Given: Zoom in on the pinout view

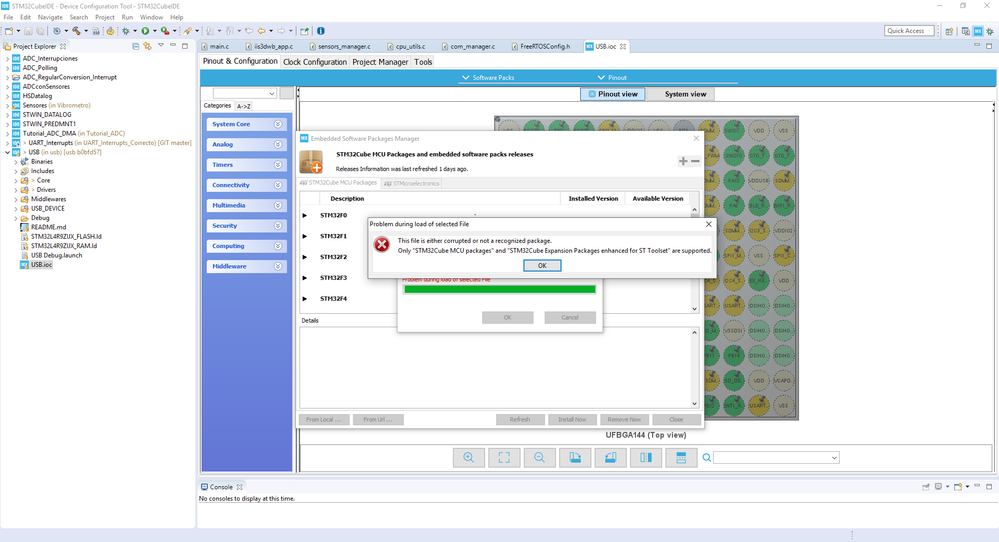Looking at the screenshot, I should pos(469,457).
